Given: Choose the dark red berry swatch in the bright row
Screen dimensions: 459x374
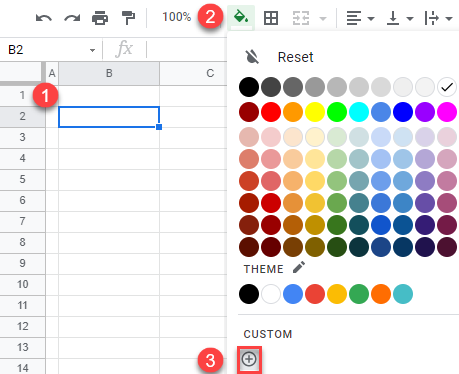Looking at the screenshot, I should click(249, 112).
